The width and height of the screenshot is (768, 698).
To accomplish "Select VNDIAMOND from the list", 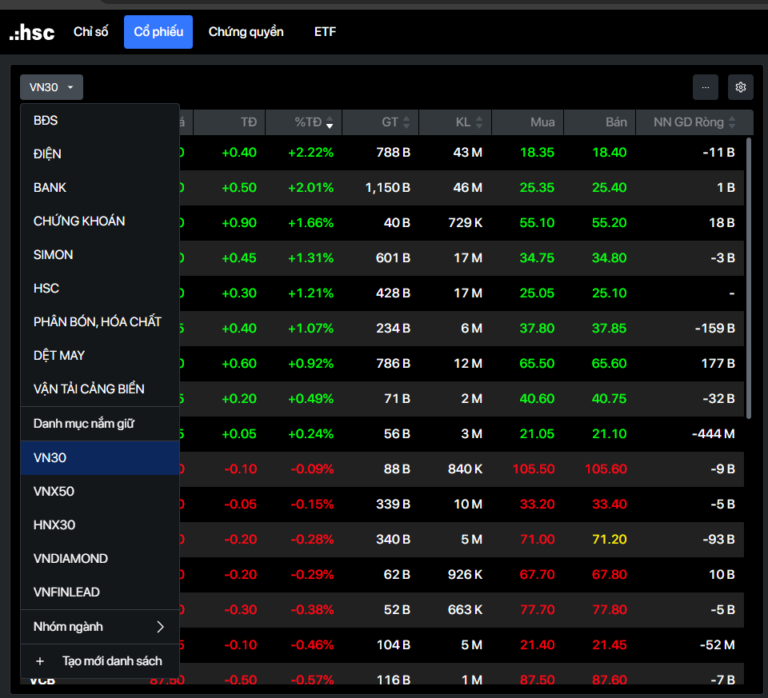I will [x=70, y=558].
